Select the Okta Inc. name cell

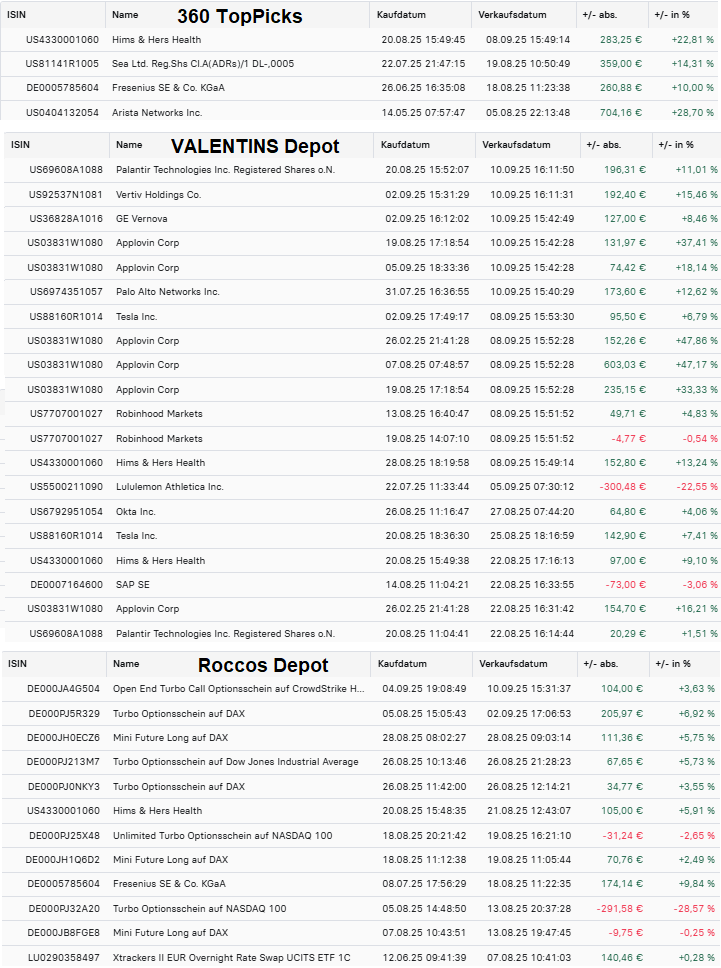pyautogui.click(x=136, y=512)
